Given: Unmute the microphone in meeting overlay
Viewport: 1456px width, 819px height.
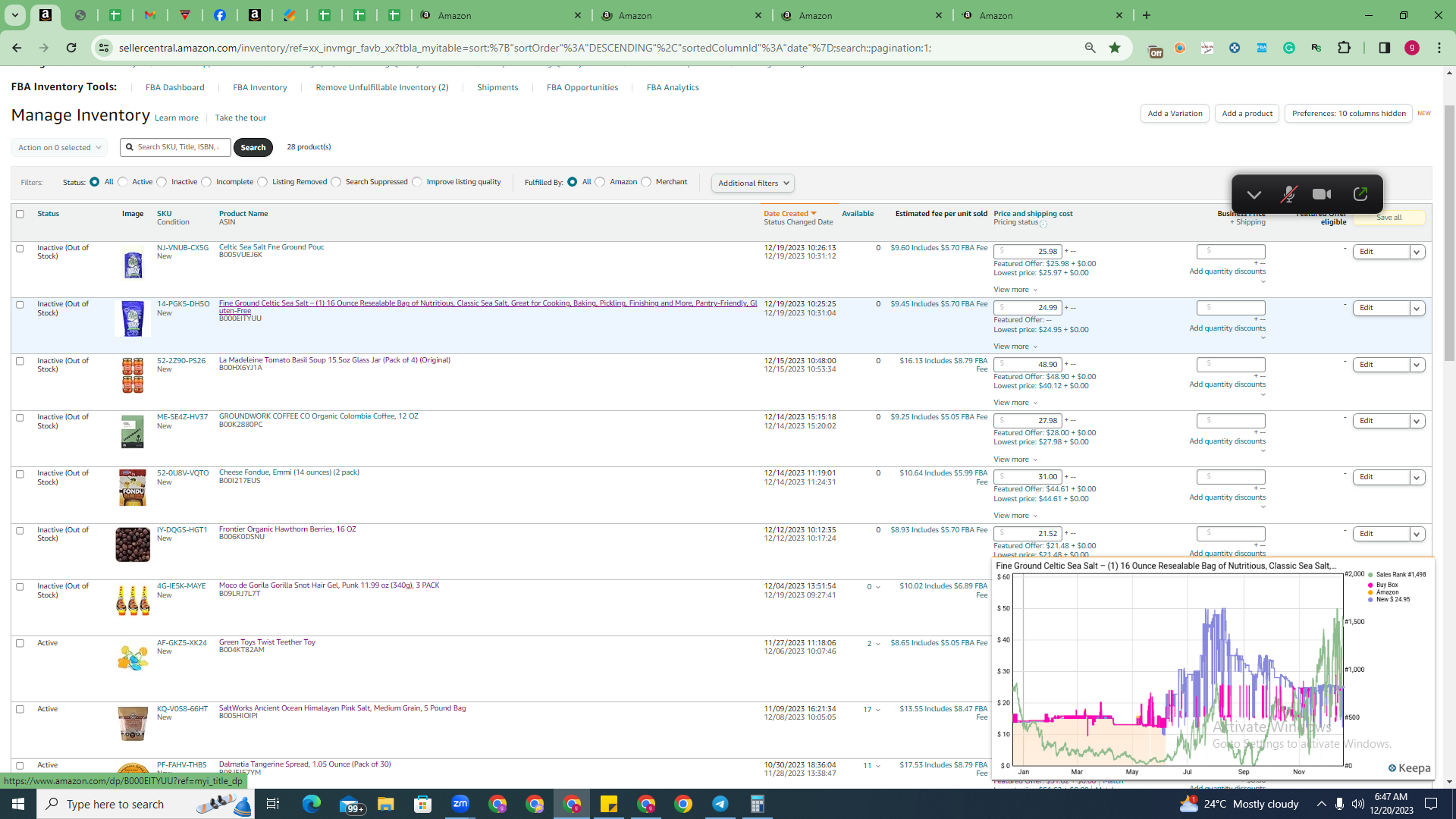Looking at the screenshot, I should click(x=1288, y=195).
